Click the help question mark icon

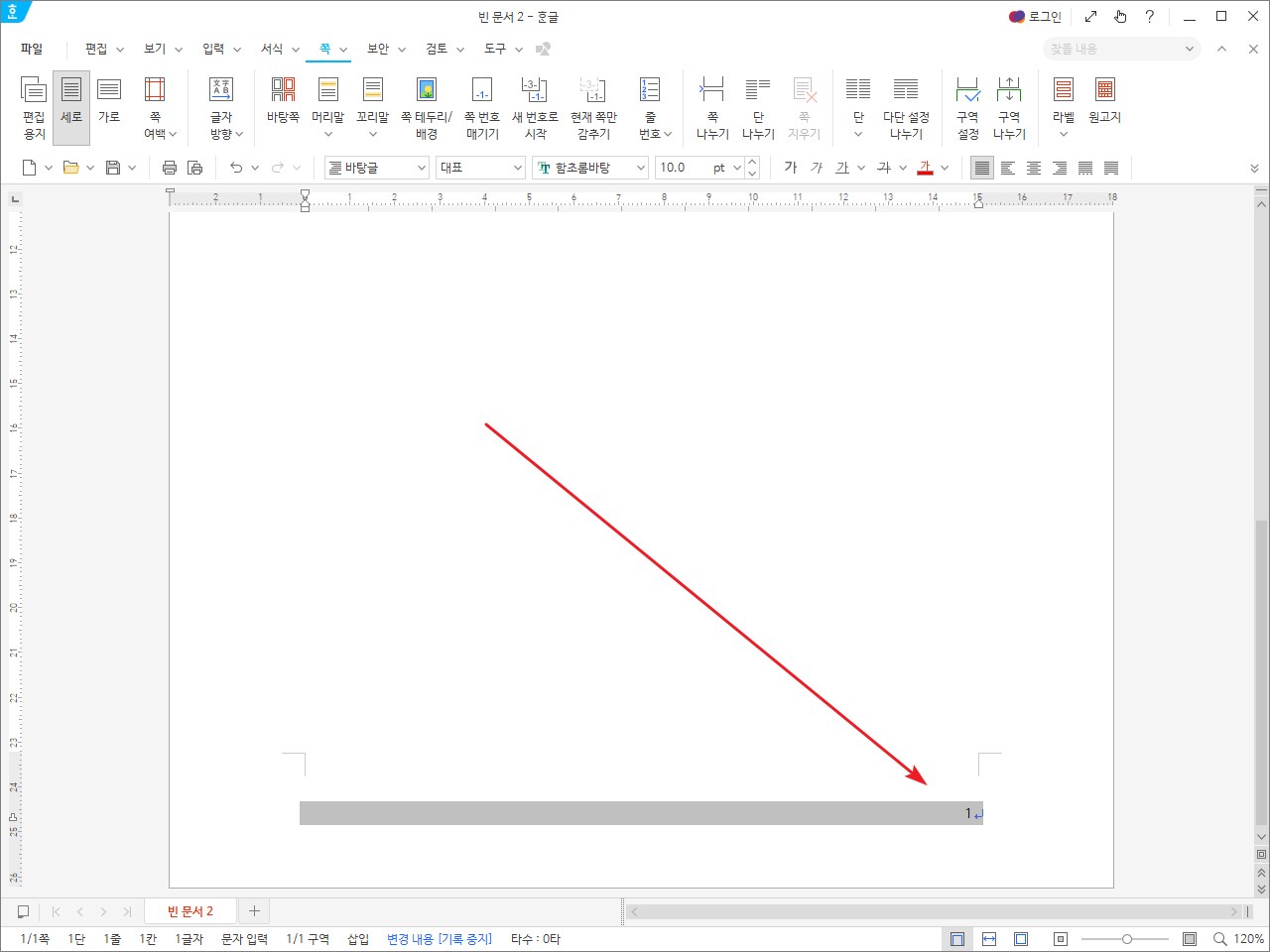[1149, 17]
